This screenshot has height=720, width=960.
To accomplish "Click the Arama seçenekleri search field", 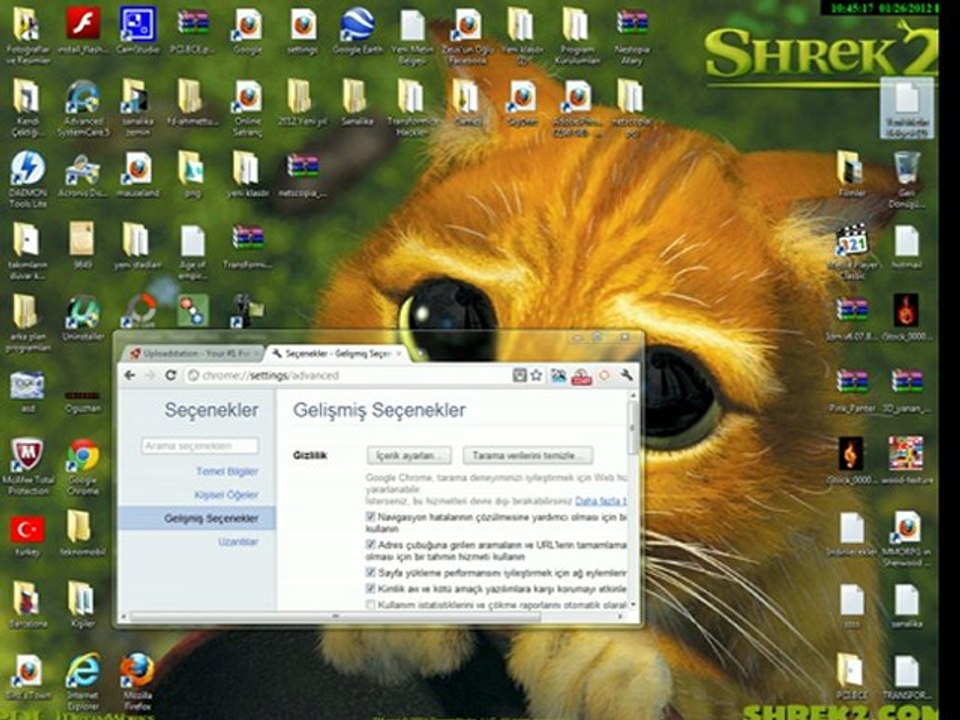I will [200, 446].
